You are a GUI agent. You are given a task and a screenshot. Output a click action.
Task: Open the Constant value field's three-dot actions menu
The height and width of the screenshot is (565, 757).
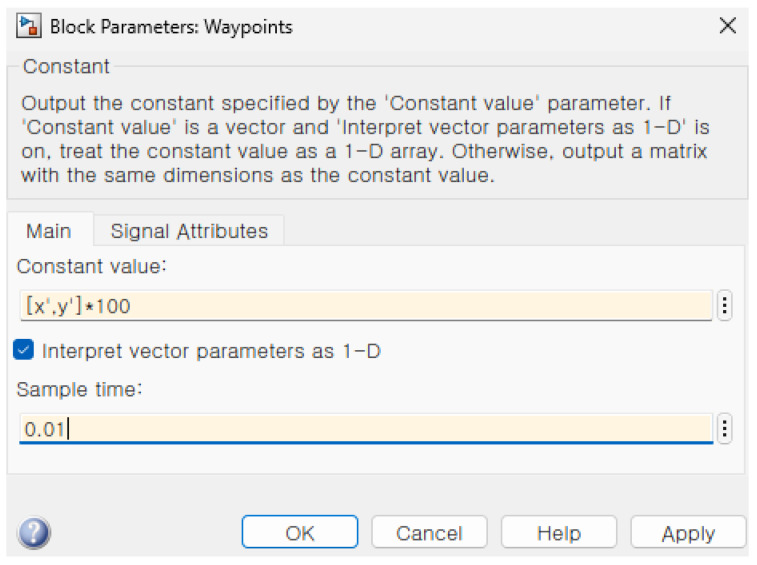click(724, 306)
